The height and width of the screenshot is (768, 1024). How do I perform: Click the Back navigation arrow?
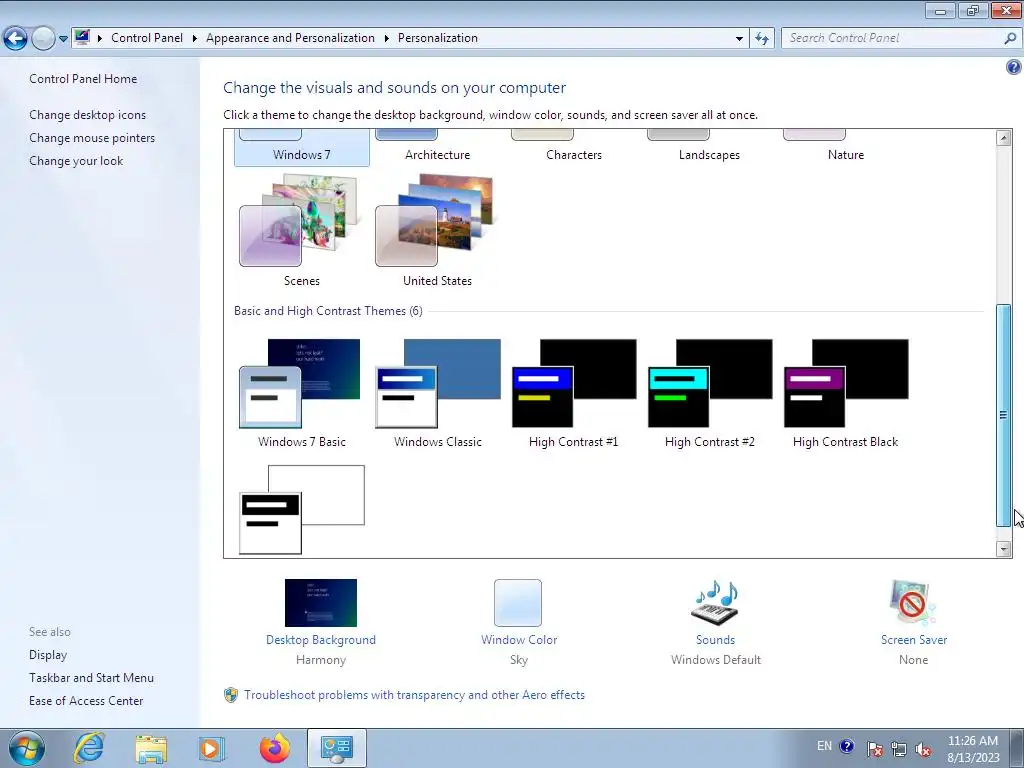[16, 38]
